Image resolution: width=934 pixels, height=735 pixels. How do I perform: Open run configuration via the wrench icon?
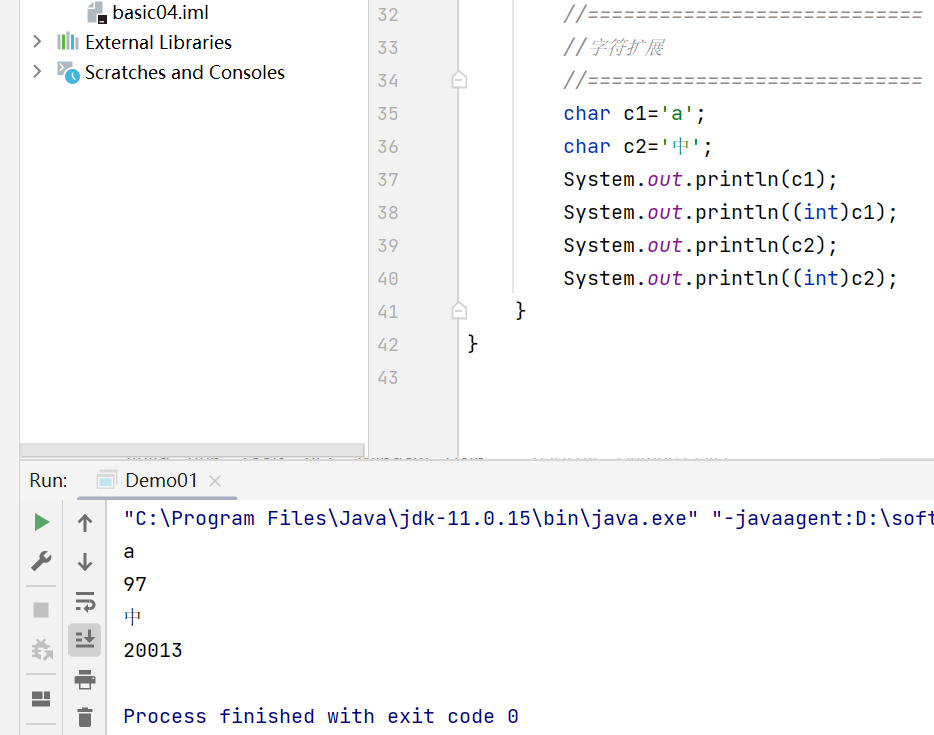pos(41,561)
